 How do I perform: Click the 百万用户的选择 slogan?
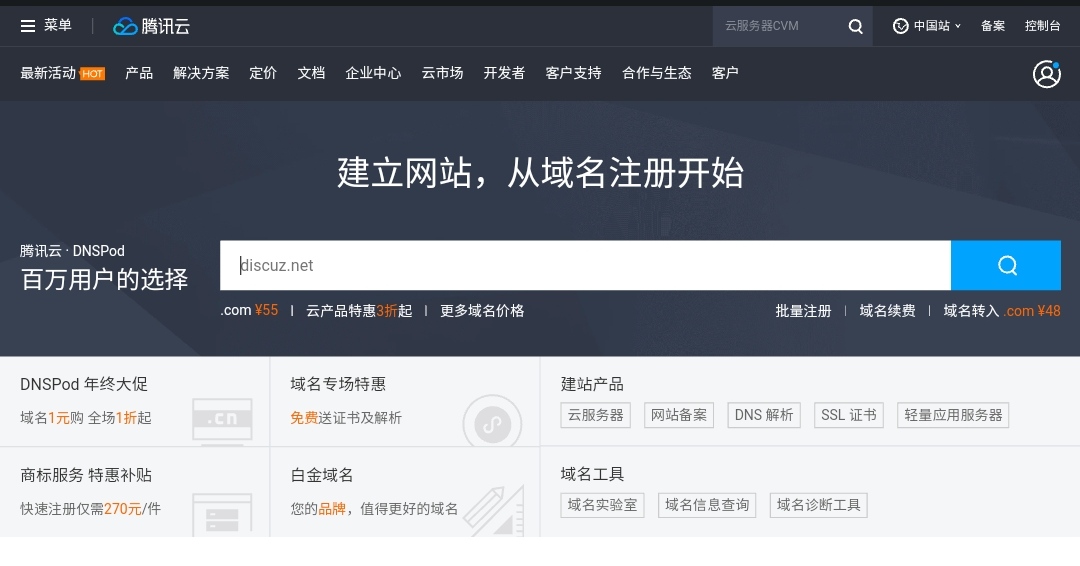[x=104, y=280]
